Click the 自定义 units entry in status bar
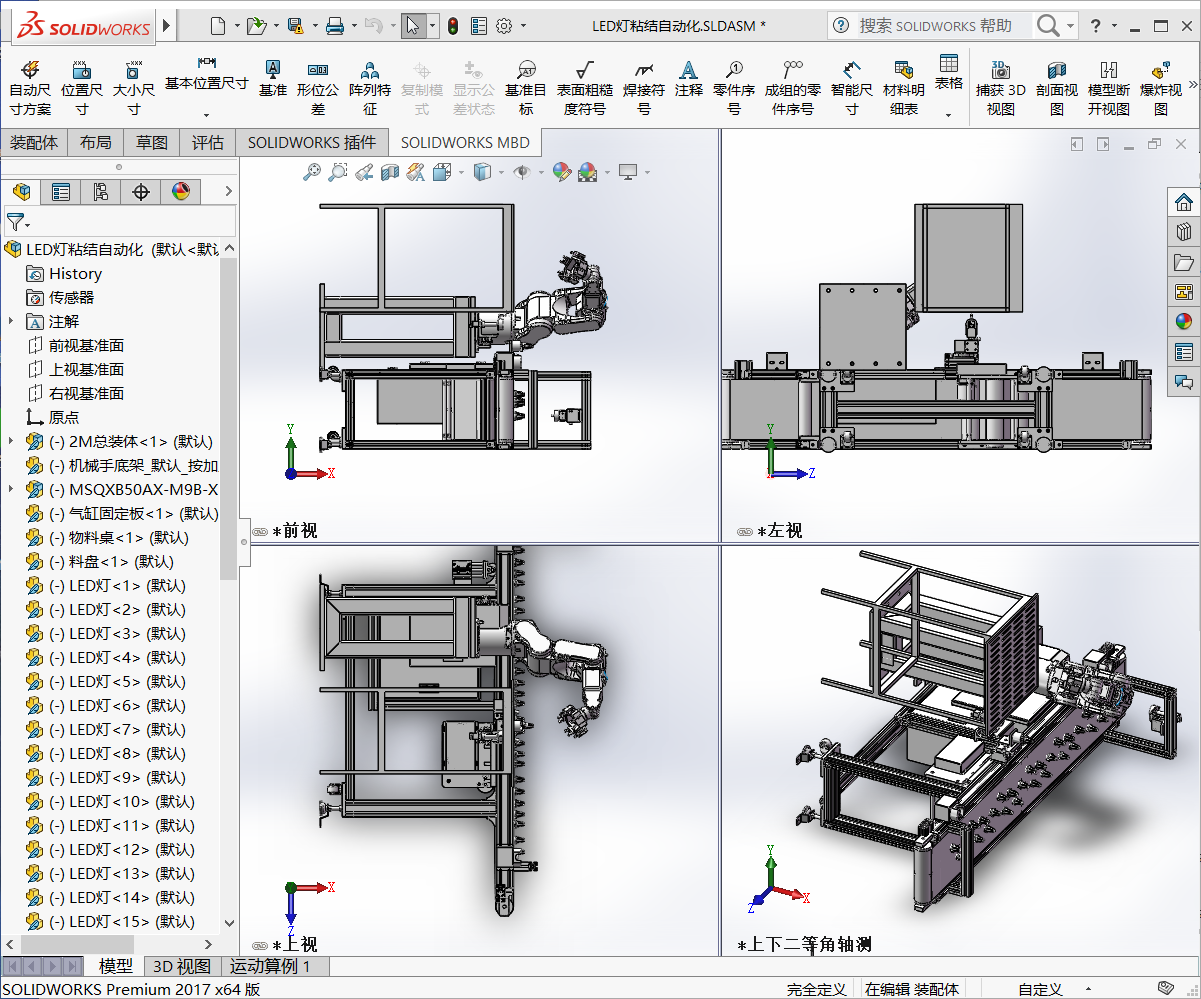The image size is (1201, 999). pos(1040,989)
